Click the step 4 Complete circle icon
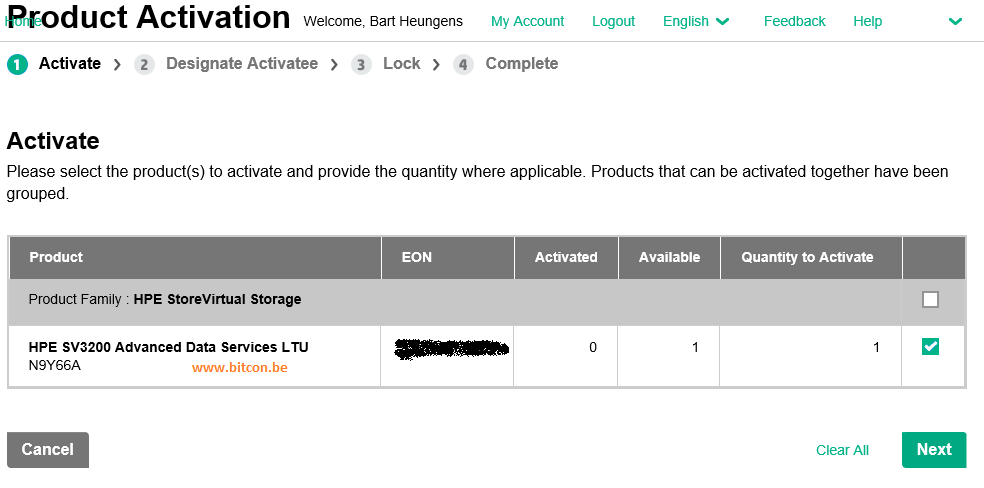The image size is (984, 488). point(463,65)
